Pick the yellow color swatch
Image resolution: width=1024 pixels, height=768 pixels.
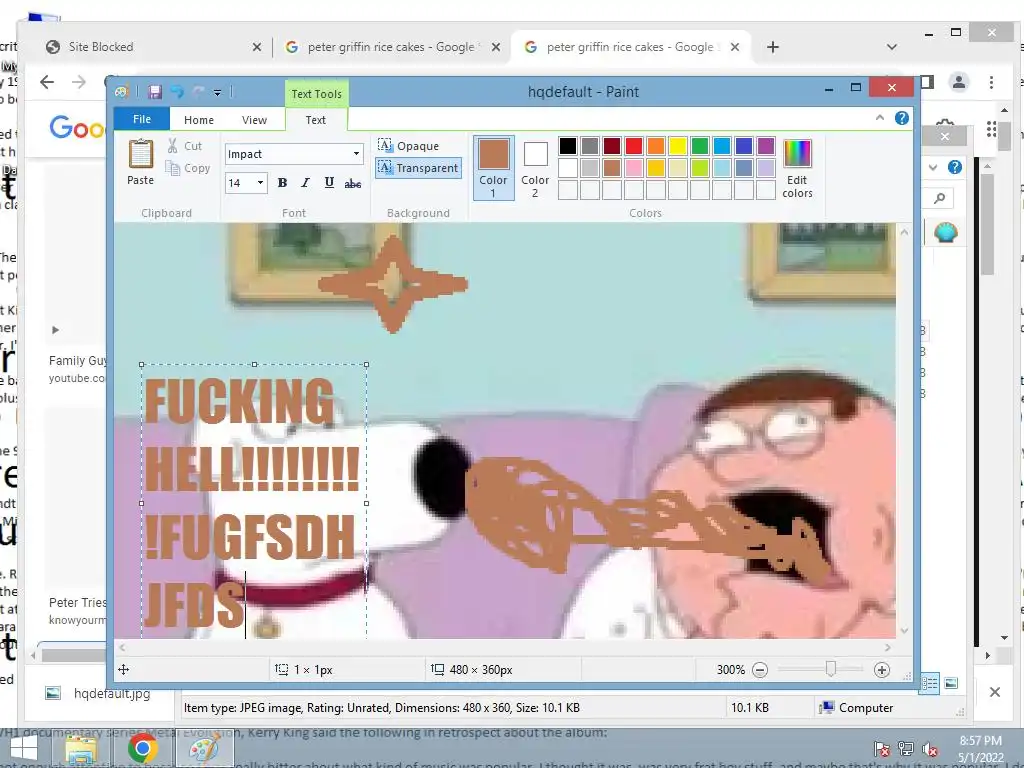[x=678, y=146]
